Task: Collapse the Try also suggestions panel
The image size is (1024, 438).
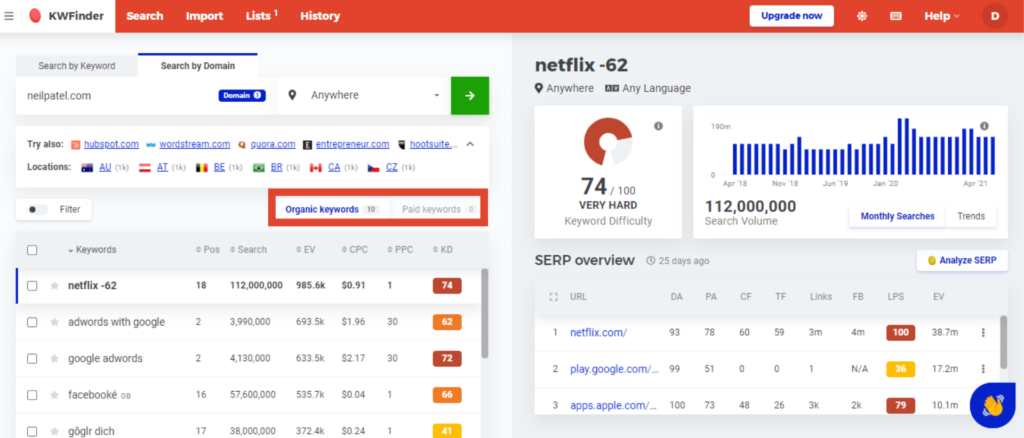Action: [470, 144]
